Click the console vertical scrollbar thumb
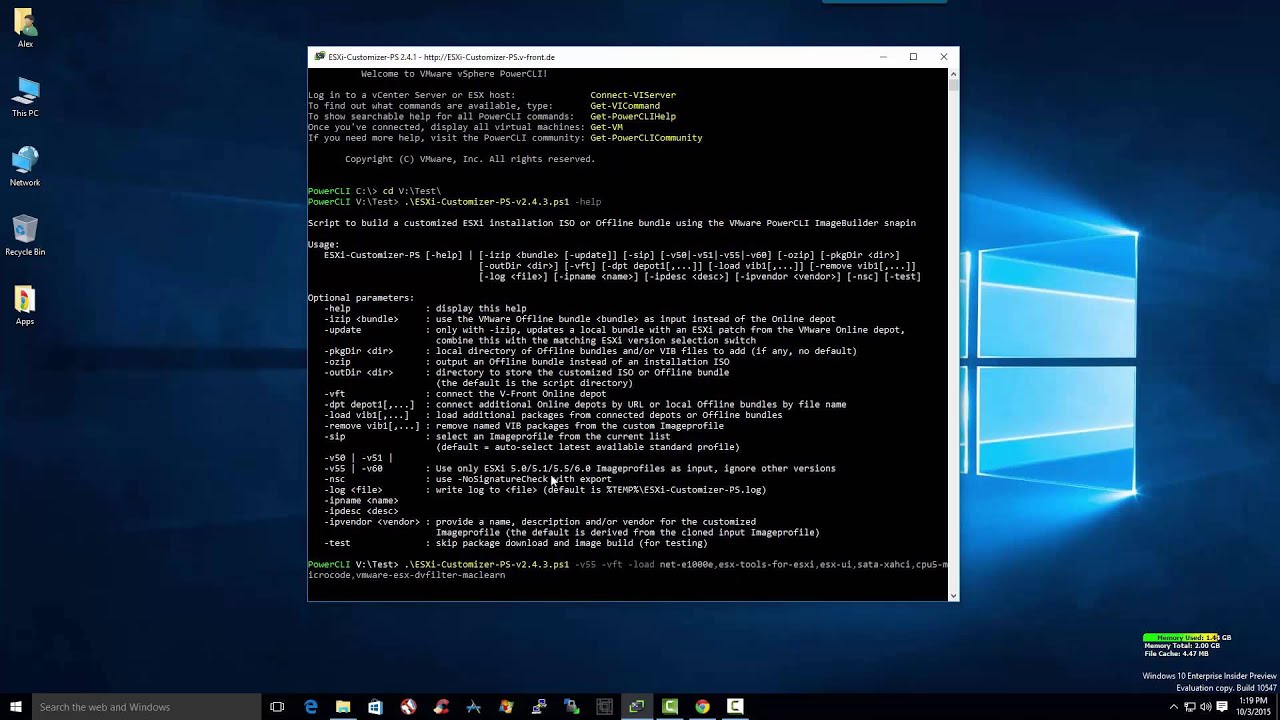1280x720 pixels. (x=953, y=85)
